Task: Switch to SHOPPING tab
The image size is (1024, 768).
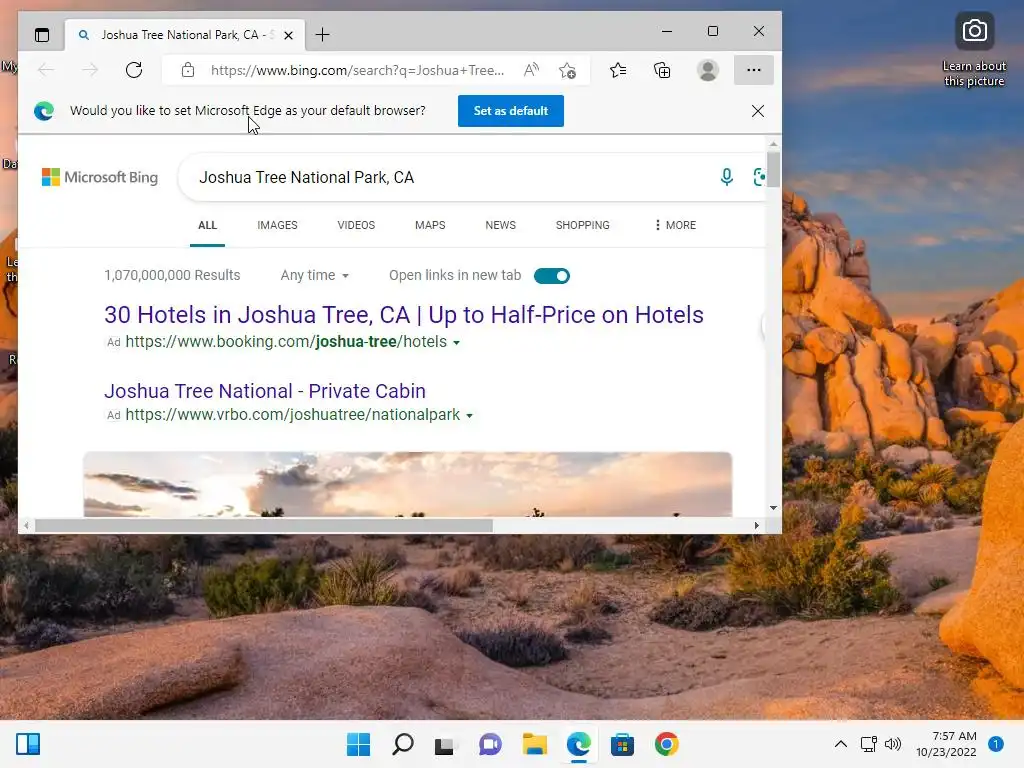Action: click(x=583, y=225)
